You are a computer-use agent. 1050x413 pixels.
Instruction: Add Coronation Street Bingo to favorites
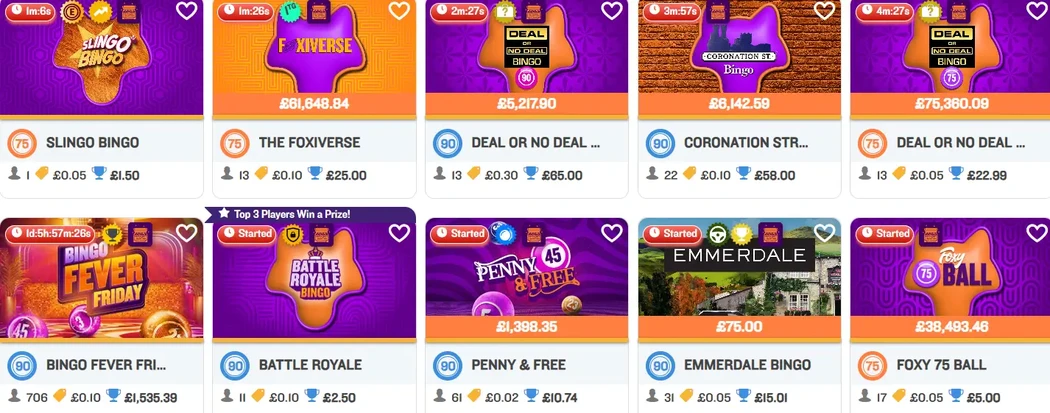tap(824, 10)
